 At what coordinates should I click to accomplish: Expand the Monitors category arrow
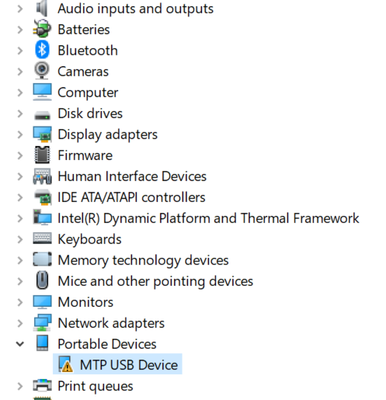(20, 302)
